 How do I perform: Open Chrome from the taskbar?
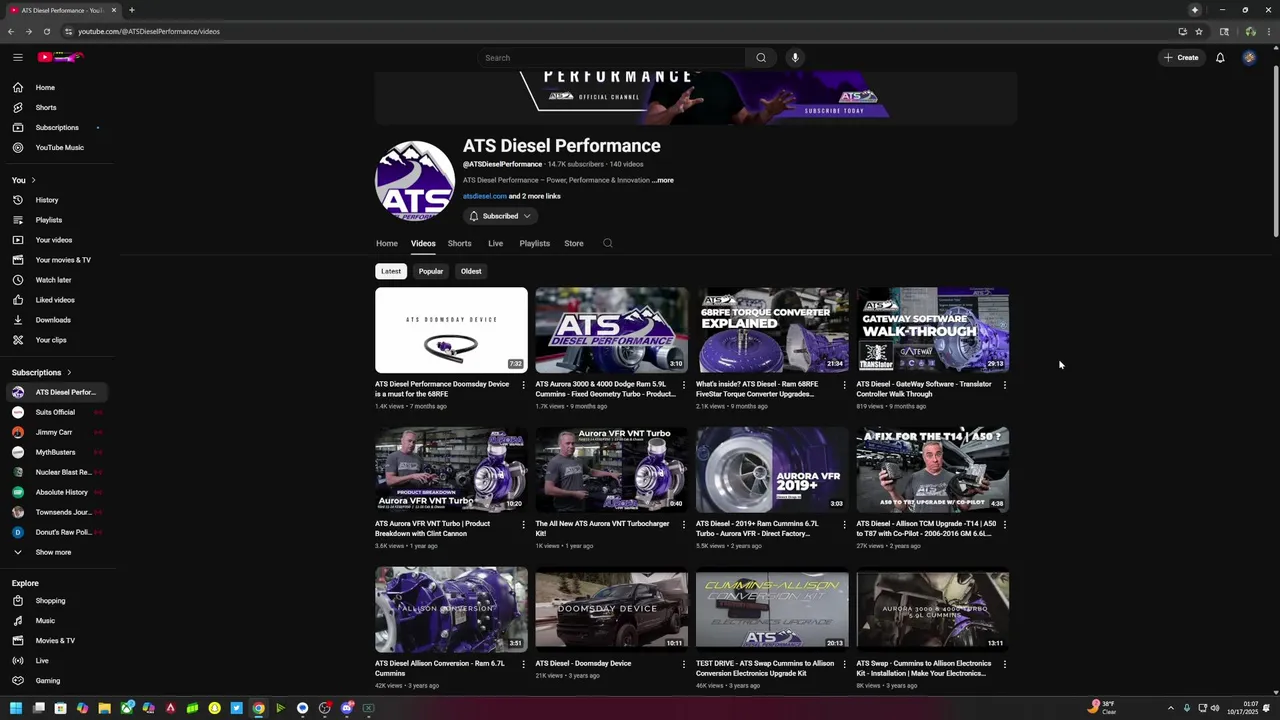coord(258,708)
